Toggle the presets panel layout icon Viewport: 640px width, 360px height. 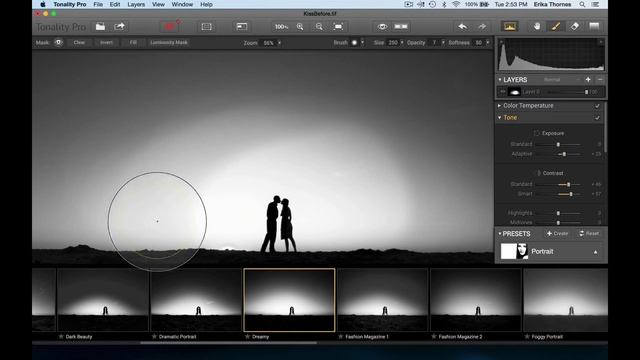[242, 27]
